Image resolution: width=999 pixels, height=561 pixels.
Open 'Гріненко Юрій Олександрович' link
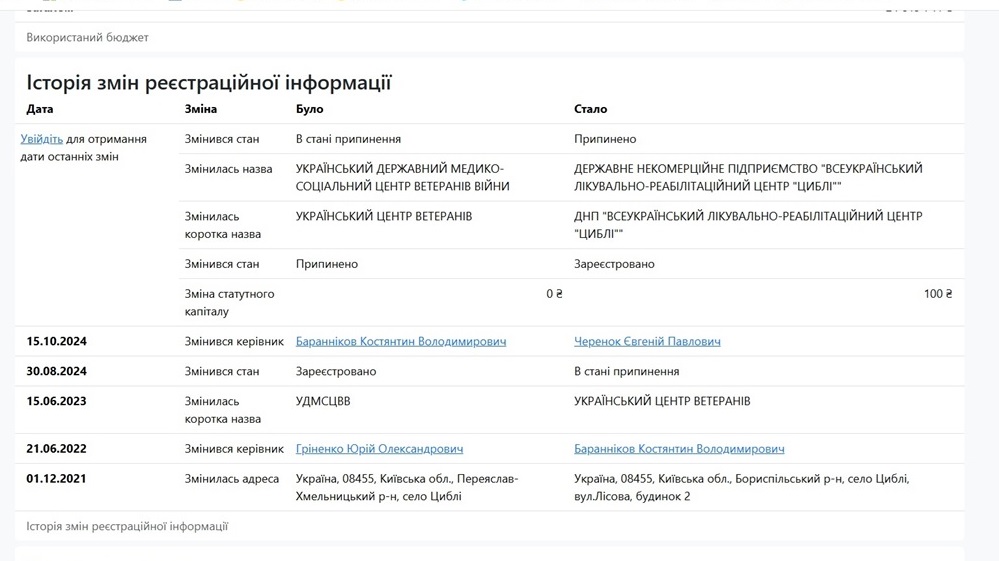379,449
